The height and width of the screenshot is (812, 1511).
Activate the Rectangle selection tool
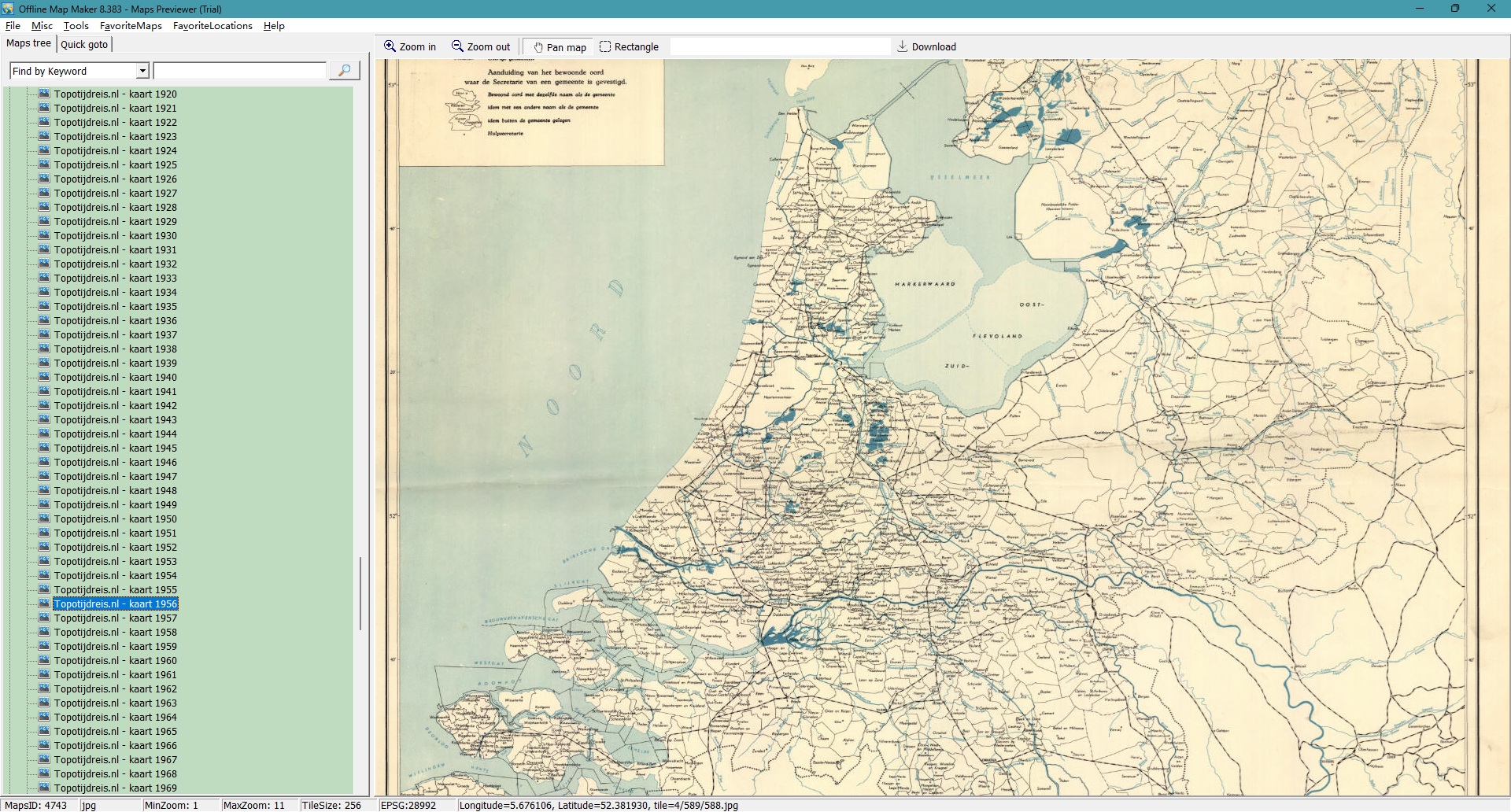coord(605,46)
